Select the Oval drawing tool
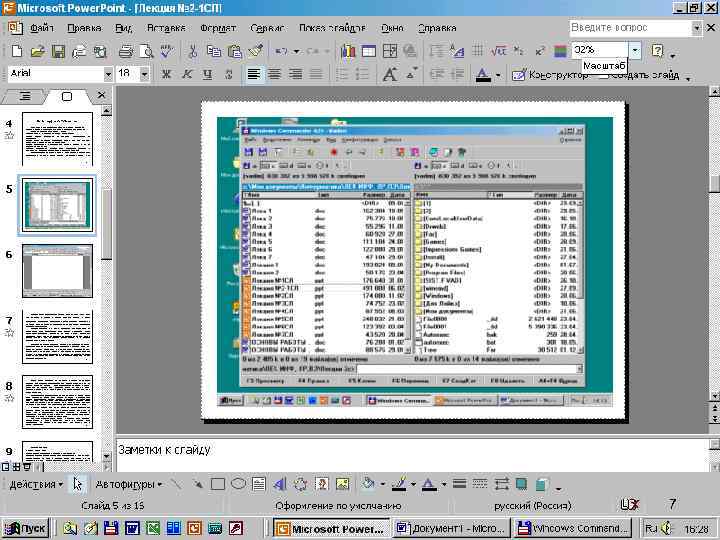720x540 pixels. pyautogui.click(x=238, y=484)
